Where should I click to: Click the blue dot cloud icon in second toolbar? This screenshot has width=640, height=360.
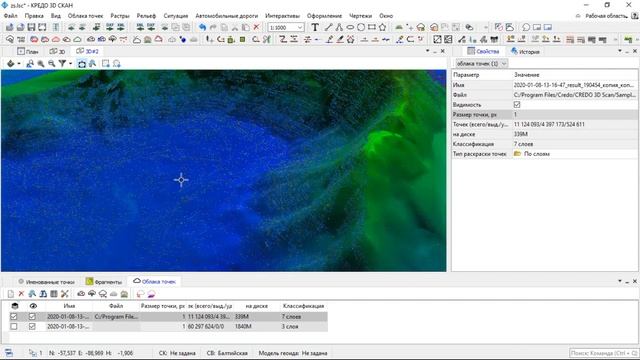[x=182, y=40]
